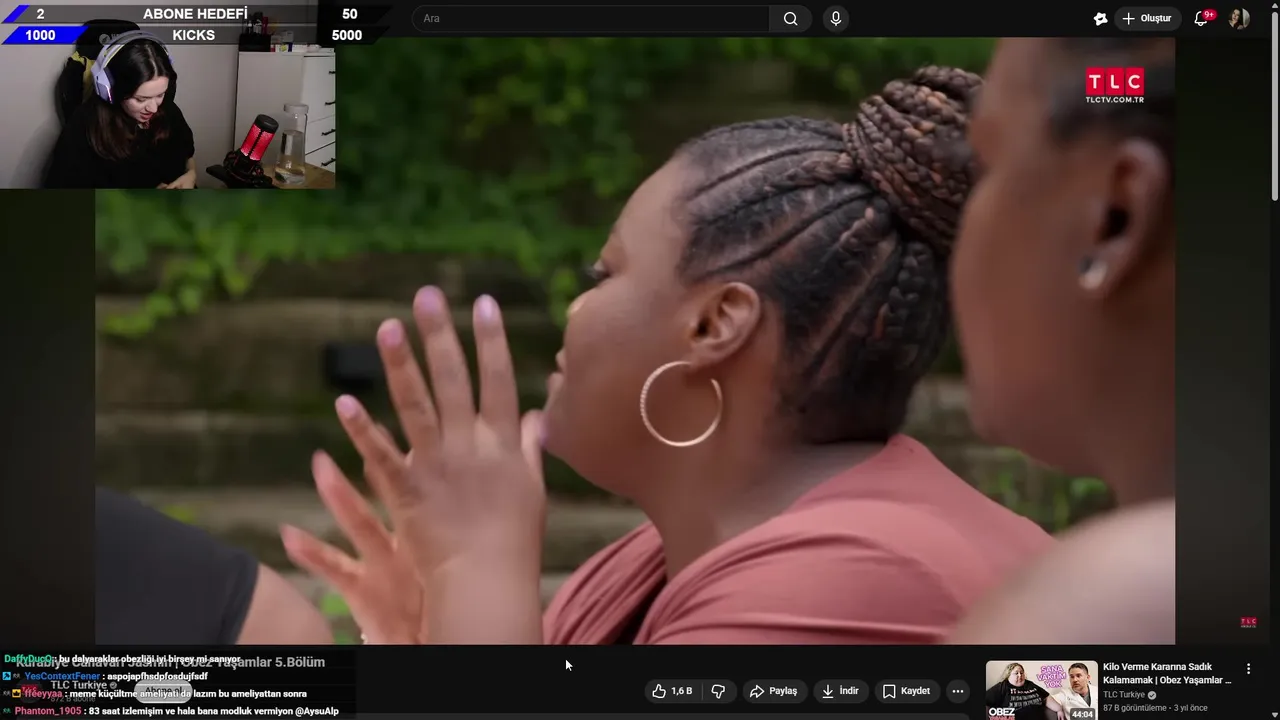Open recommended video thumbnail 44:04
This screenshot has width=1280, height=720.
pos(1041,690)
